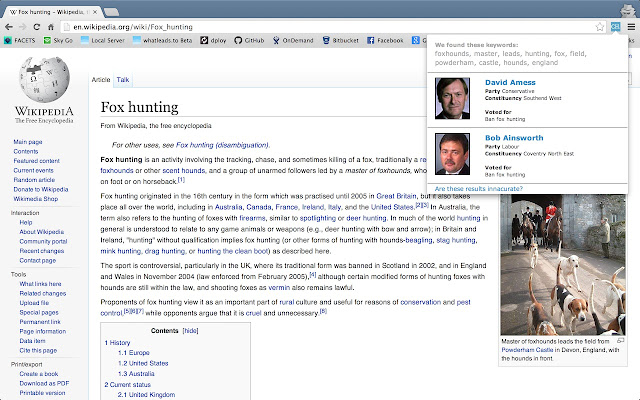The image size is (640, 400).
Task: Click the browser Forward arrow
Action: click(22, 27)
